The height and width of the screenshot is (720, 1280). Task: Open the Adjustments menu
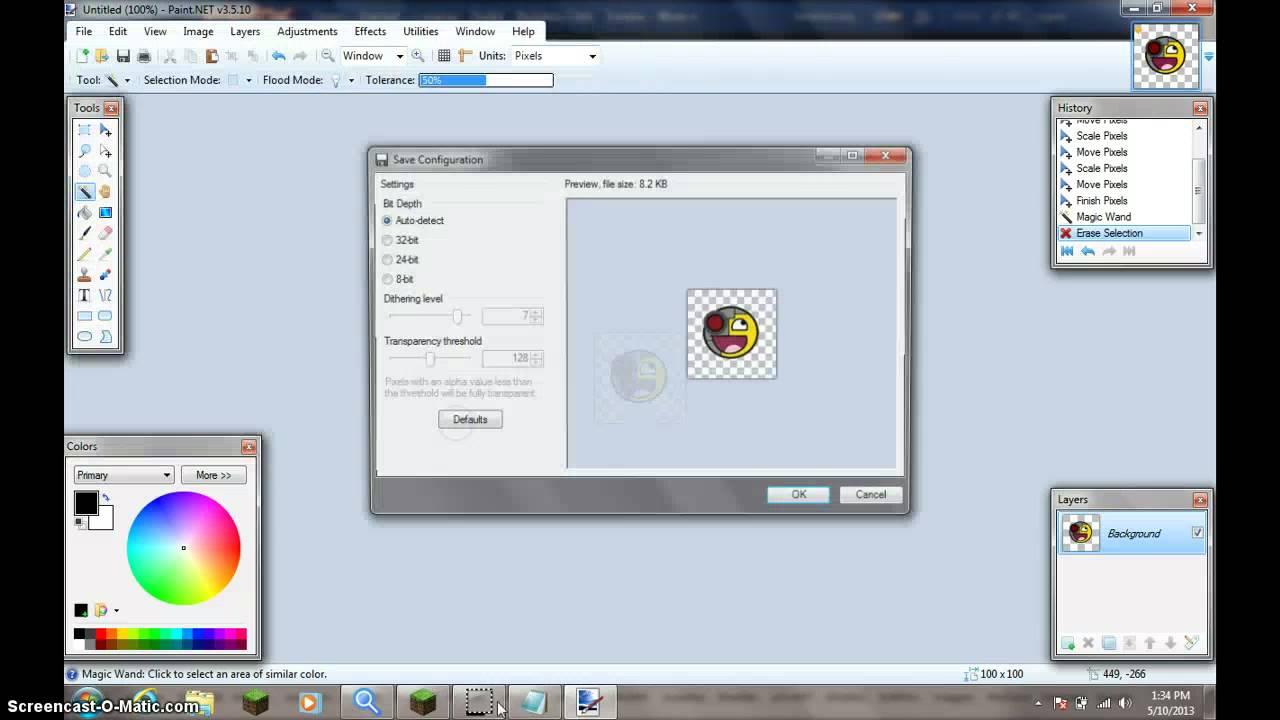pos(307,31)
